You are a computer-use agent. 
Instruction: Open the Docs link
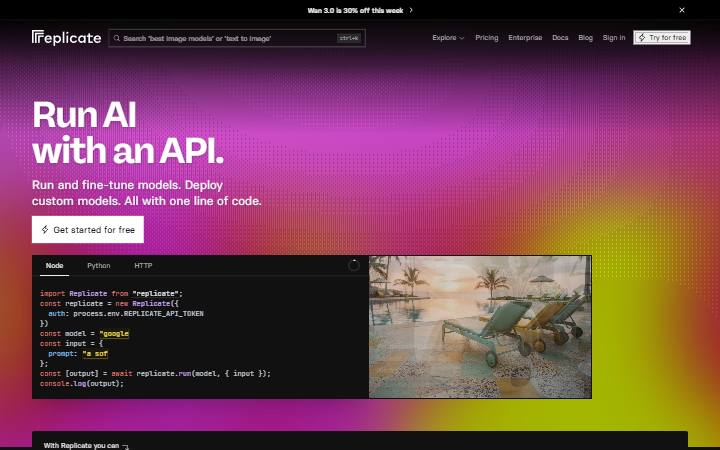(560, 38)
